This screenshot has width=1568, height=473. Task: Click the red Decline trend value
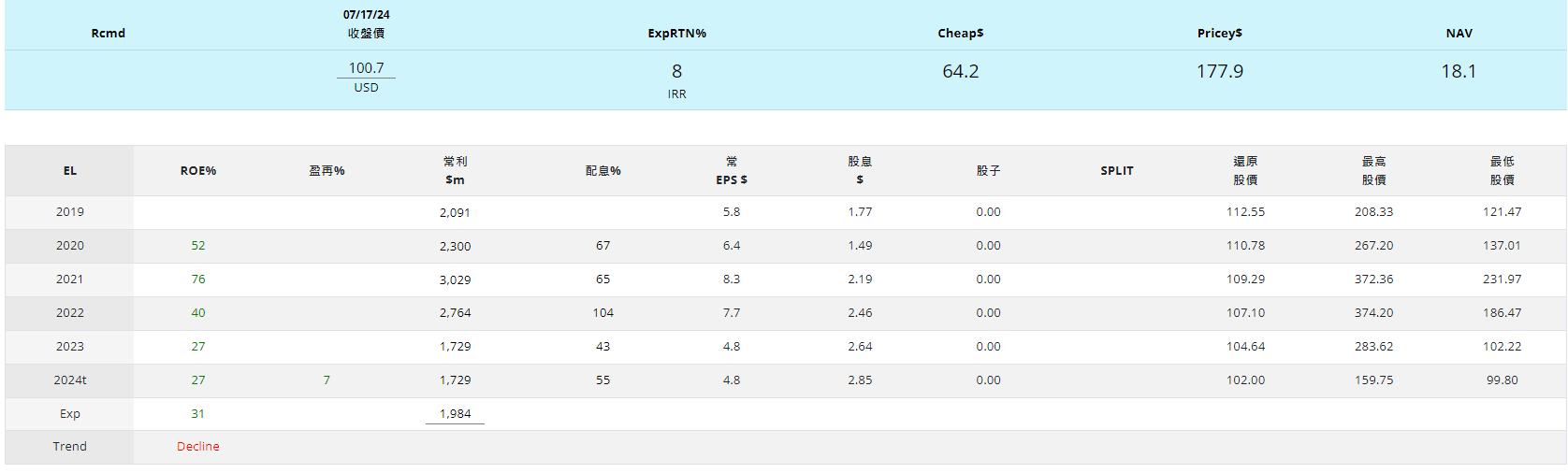coord(198,447)
